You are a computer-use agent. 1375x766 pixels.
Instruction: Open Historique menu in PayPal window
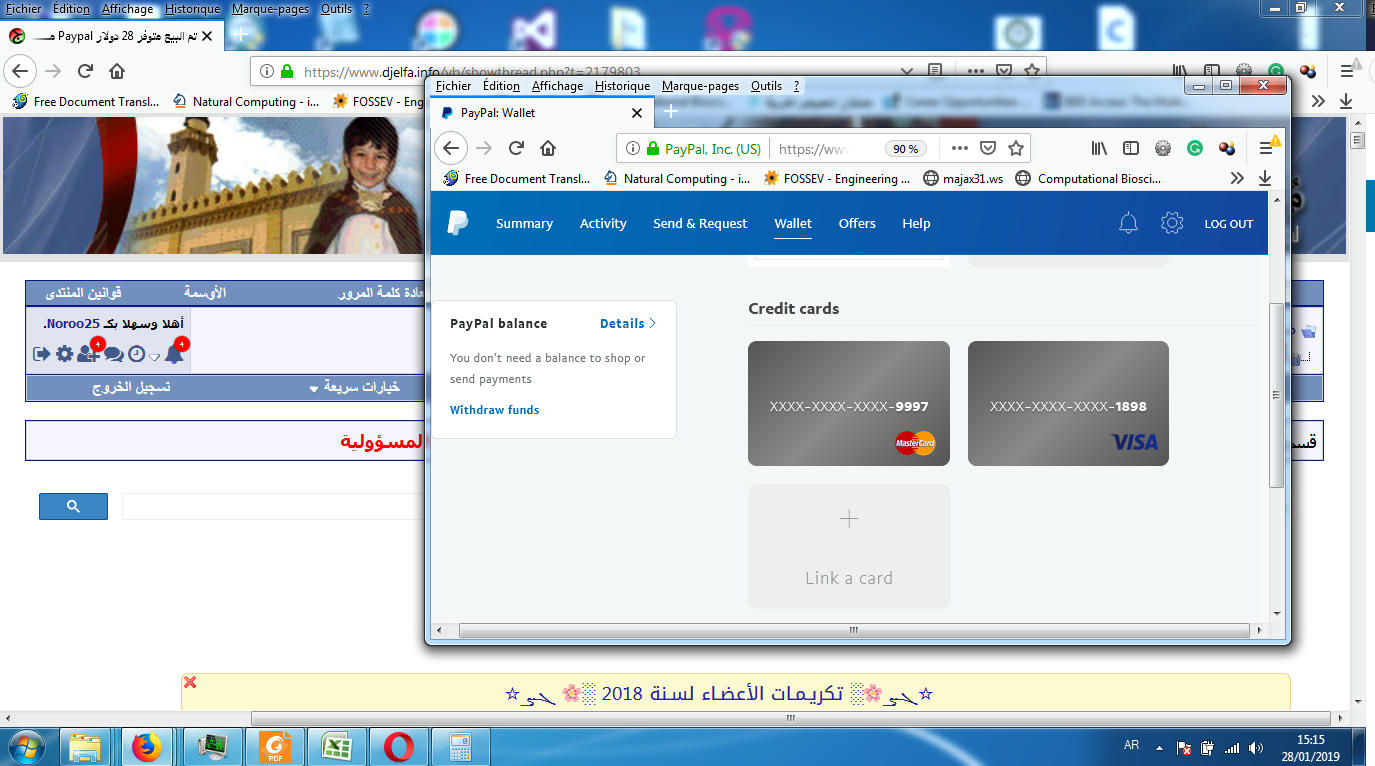[622, 86]
